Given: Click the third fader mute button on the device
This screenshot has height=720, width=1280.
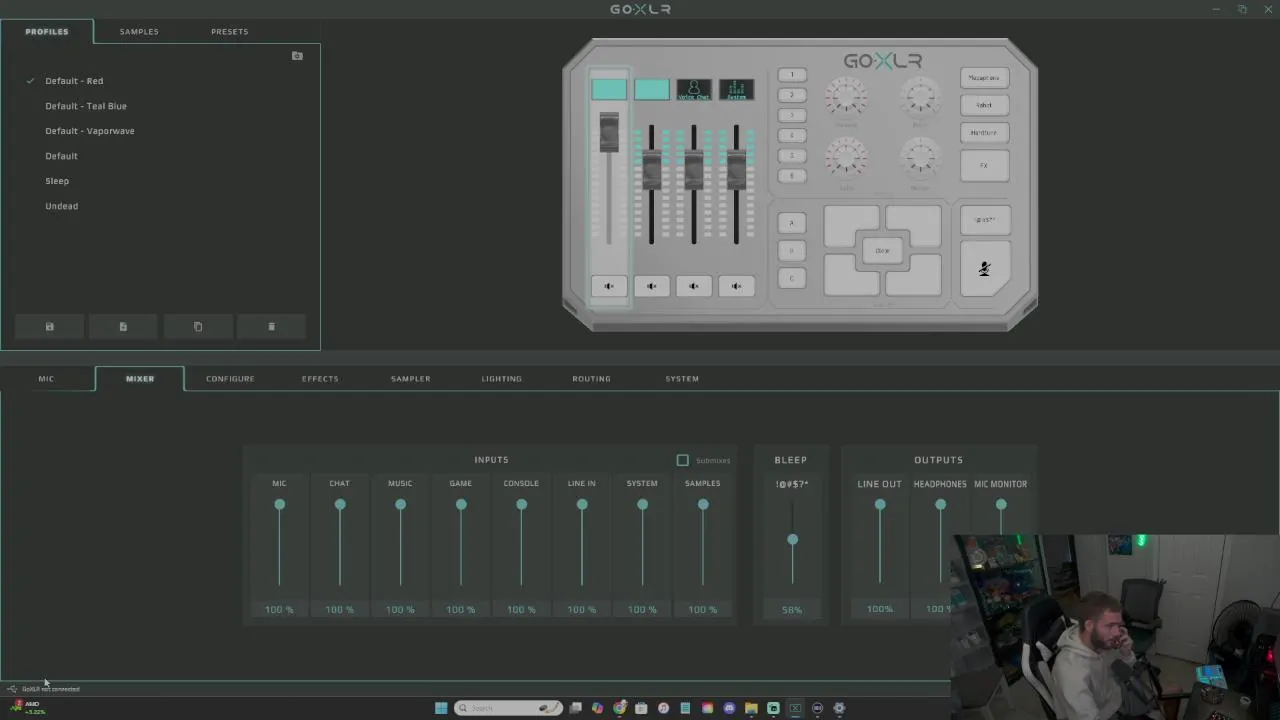Looking at the screenshot, I should (694, 286).
